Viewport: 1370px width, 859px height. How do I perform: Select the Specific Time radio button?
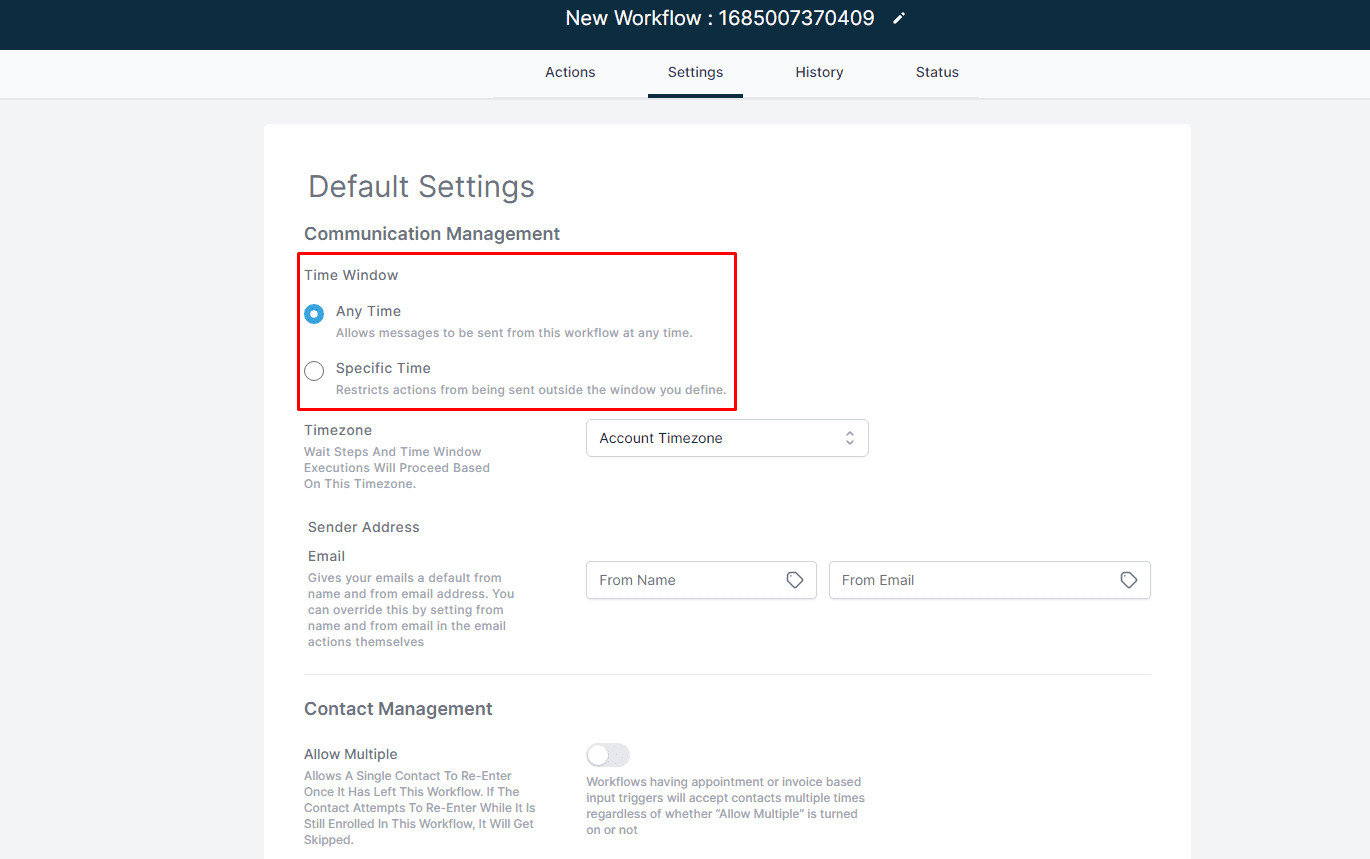tap(314, 370)
